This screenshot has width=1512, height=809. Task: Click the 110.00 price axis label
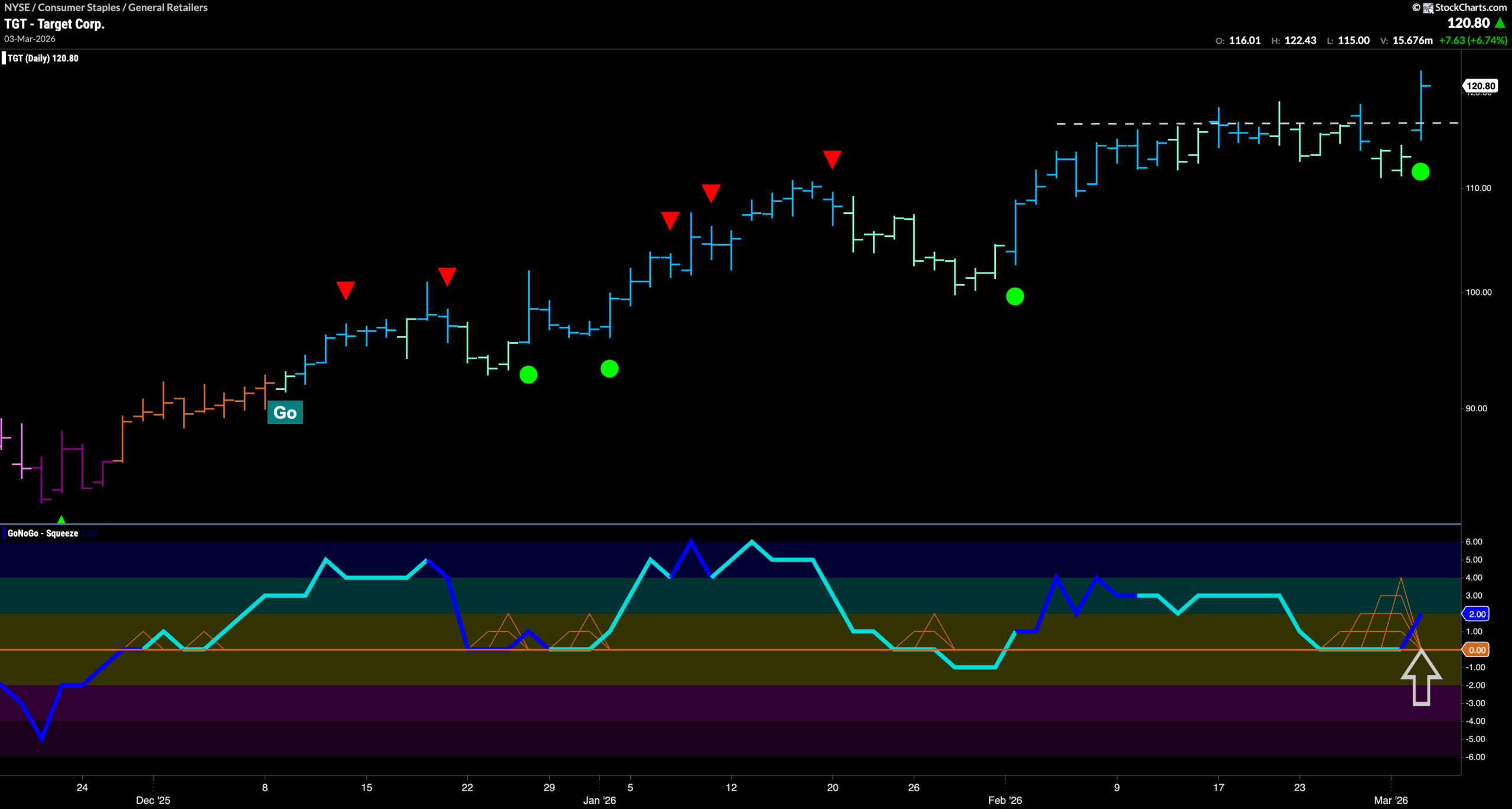tap(1478, 188)
